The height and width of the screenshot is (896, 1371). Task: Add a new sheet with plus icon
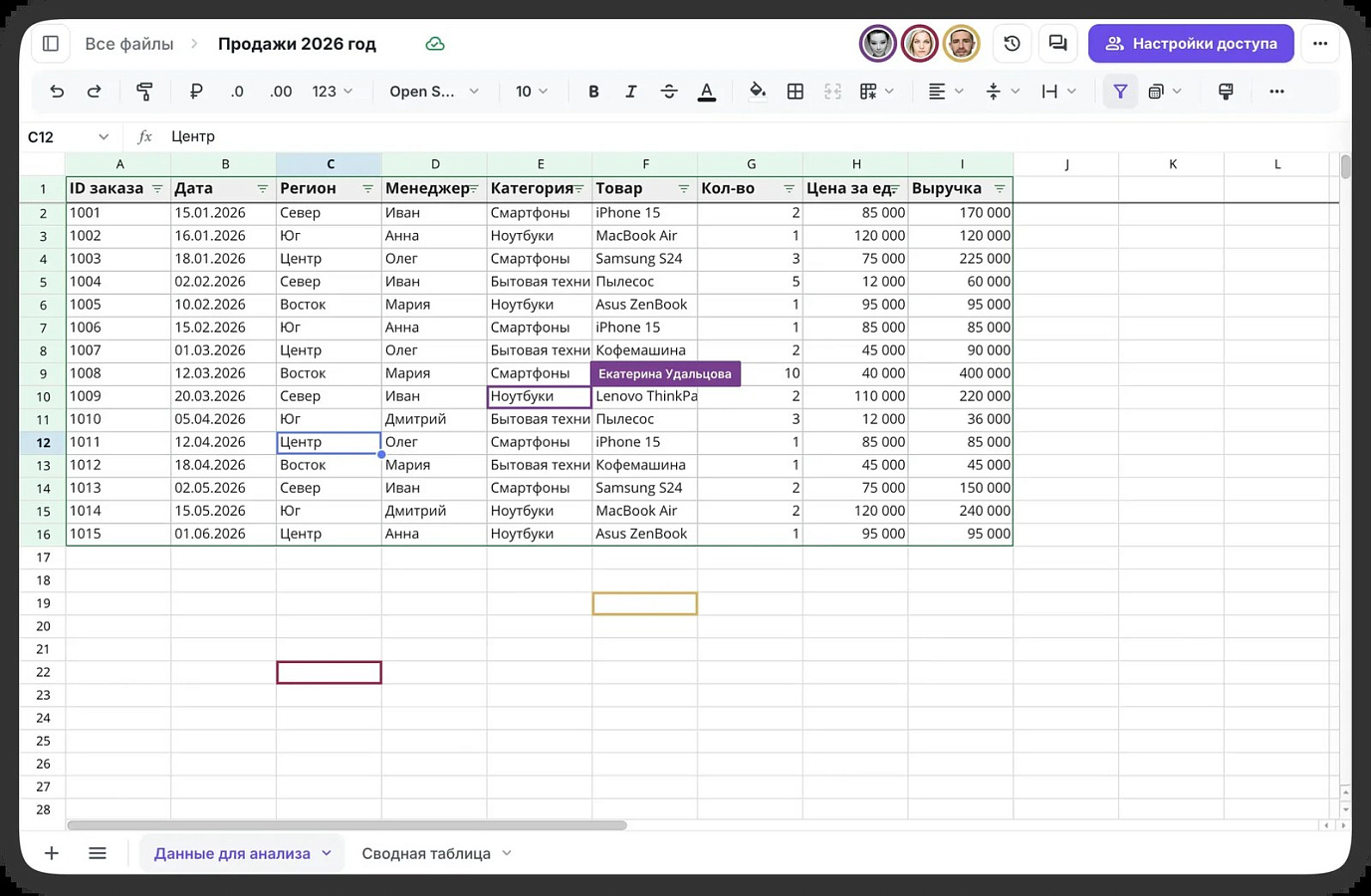(x=52, y=853)
